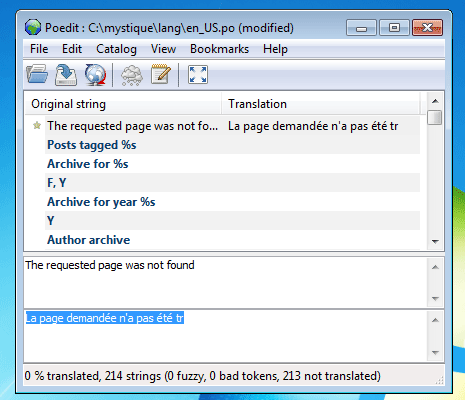This screenshot has width=465, height=400.
Task: Click the string list scrollbar down arrow
Action: tap(435, 241)
